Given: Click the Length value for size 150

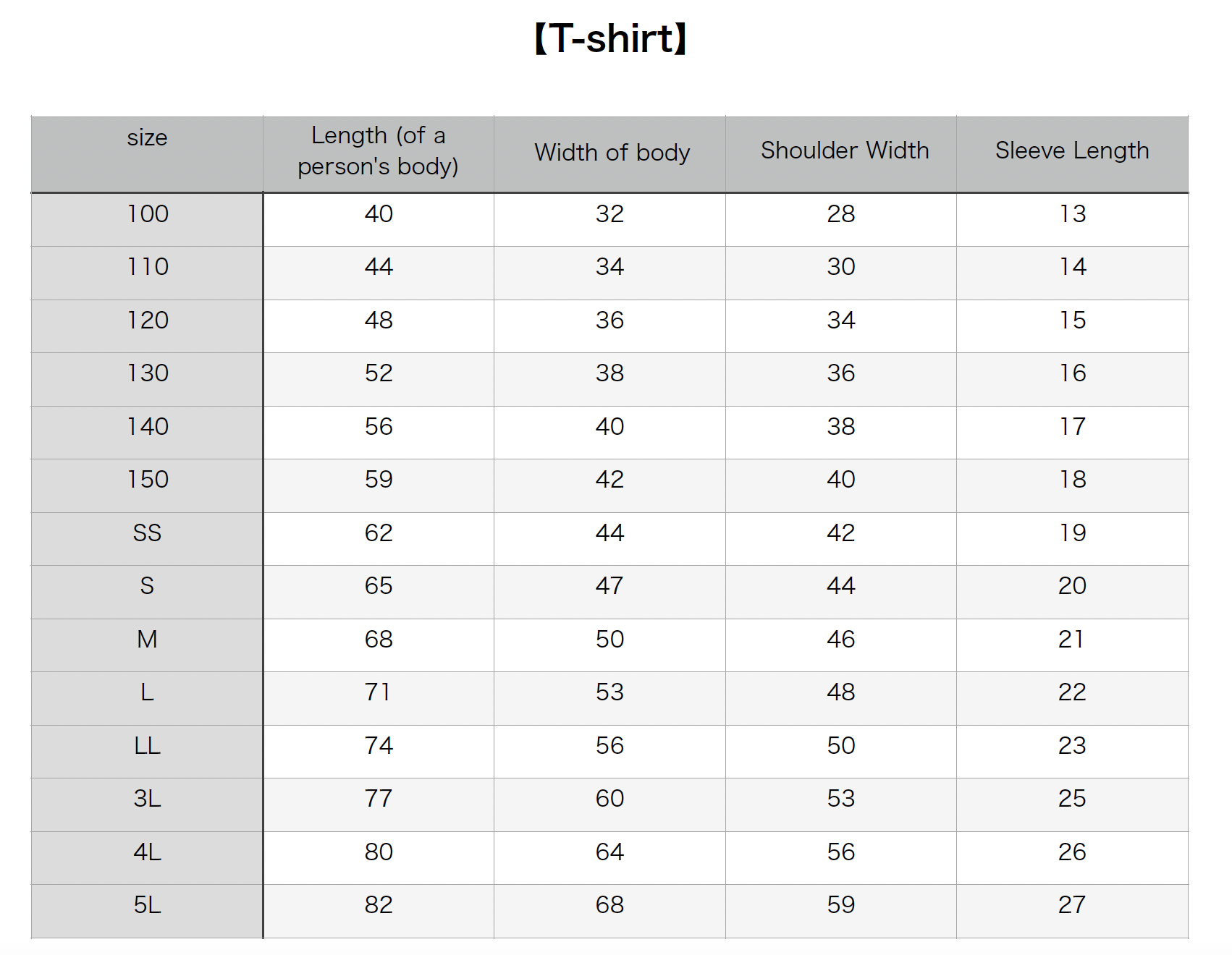Looking at the screenshot, I should pyautogui.click(x=379, y=480).
